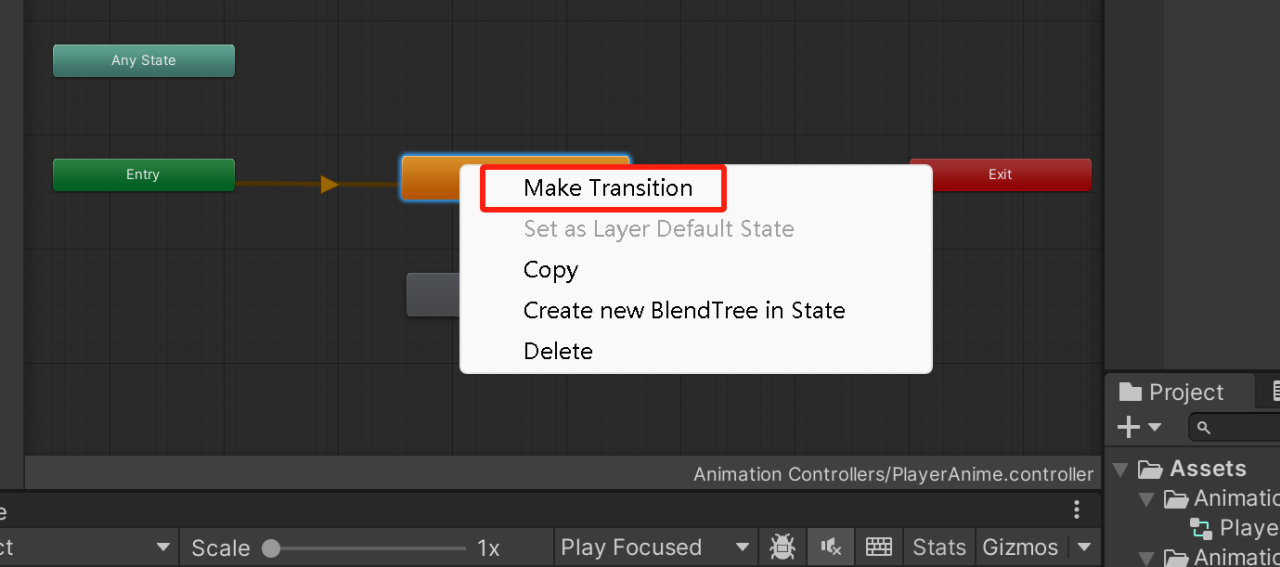Choose Create new BlendTree in State
Image resolution: width=1280 pixels, height=567 pixels.
click(x=684, y=311)
